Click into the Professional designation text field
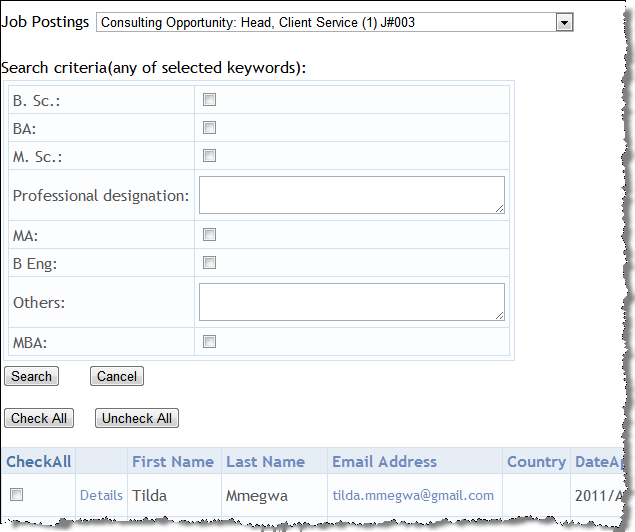635x532 pixels. coord(351,195)
